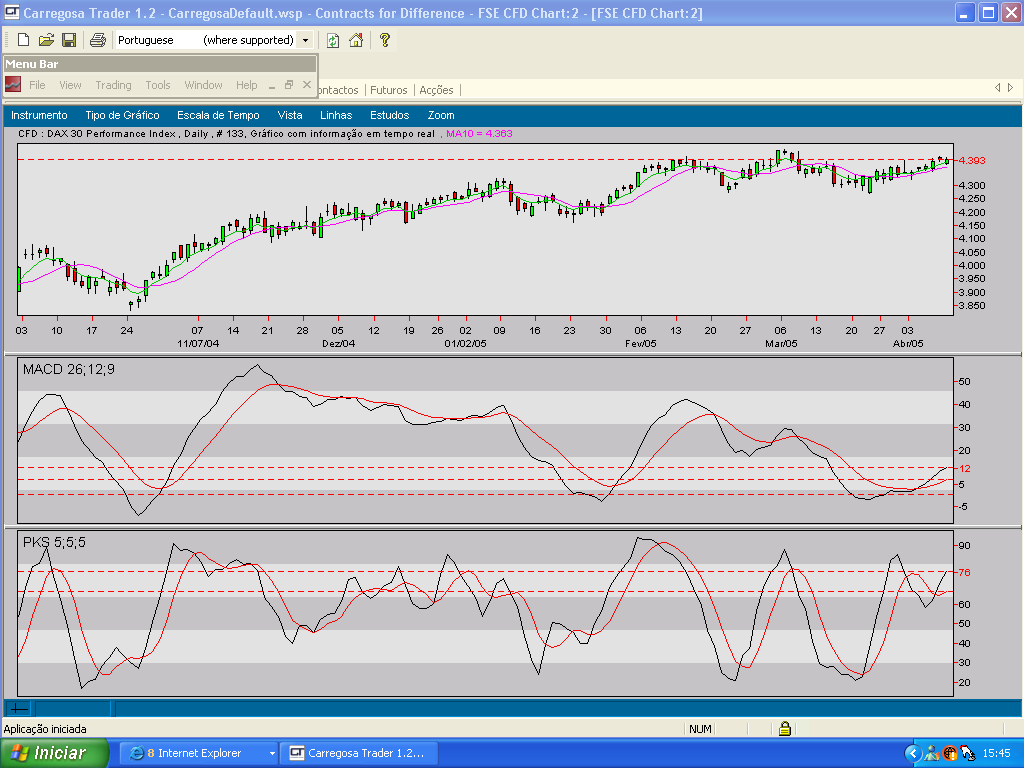
Task: Open a workspace with the folder icon
Action: coord(46,40)
